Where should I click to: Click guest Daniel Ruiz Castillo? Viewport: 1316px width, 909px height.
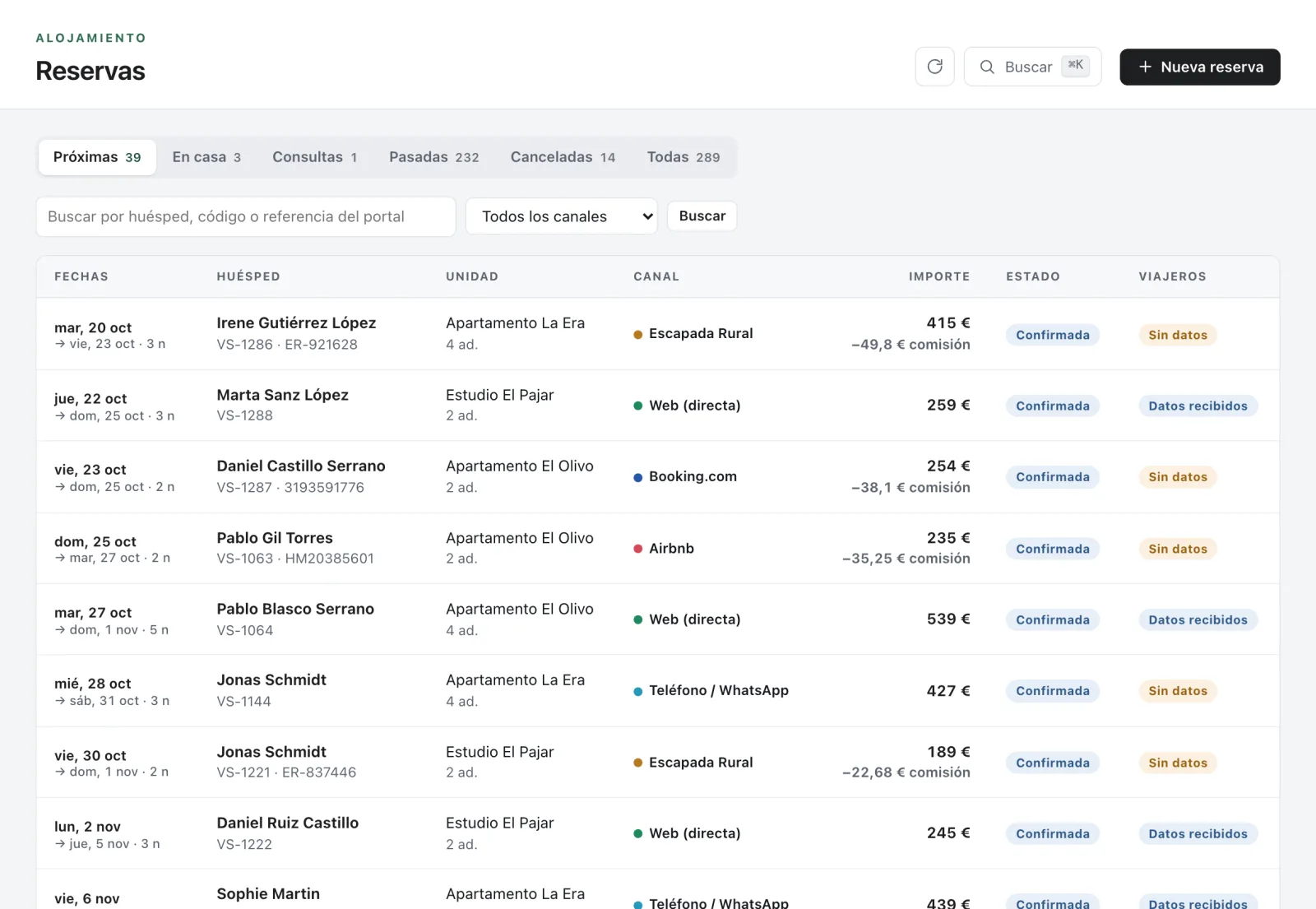click(287, 823)
